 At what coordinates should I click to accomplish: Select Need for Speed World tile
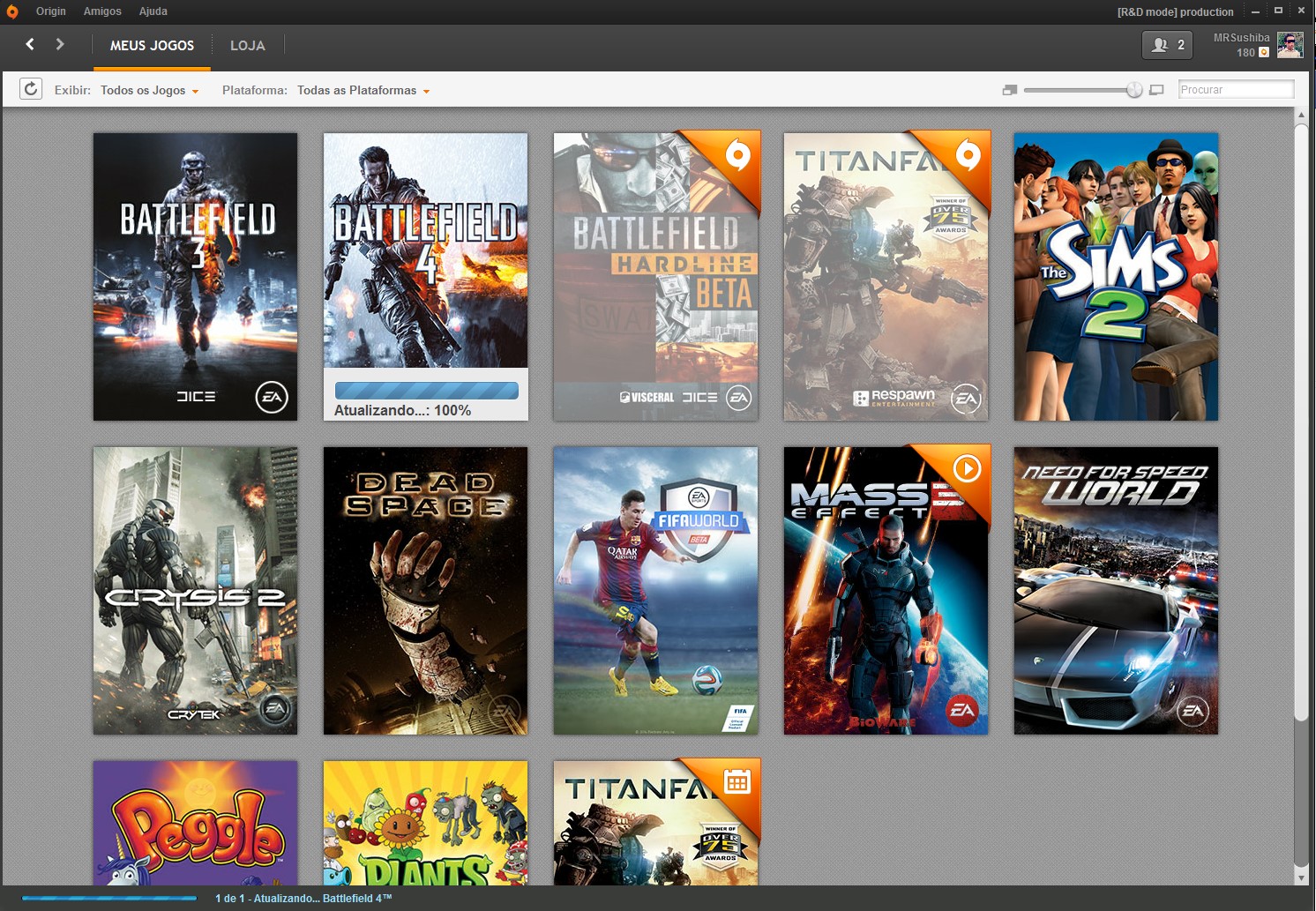[1116, 590]
